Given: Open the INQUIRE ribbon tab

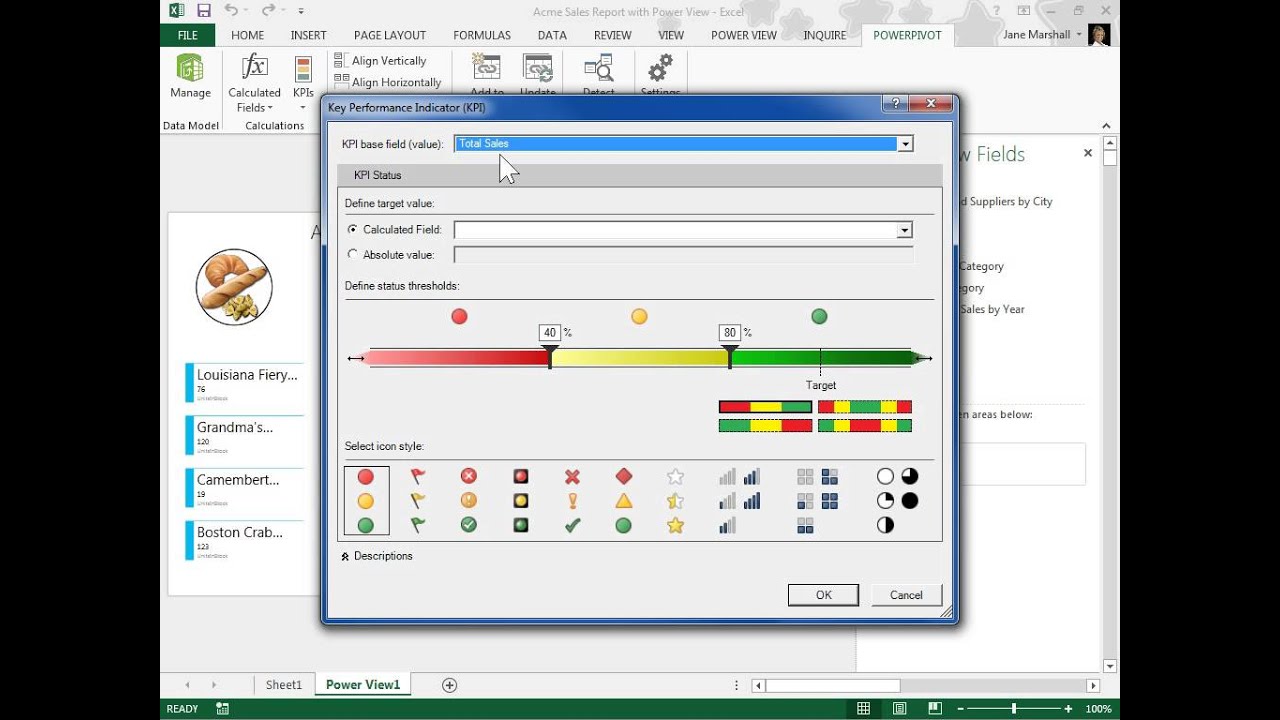Looking at the screenshot, I should 825,35.
